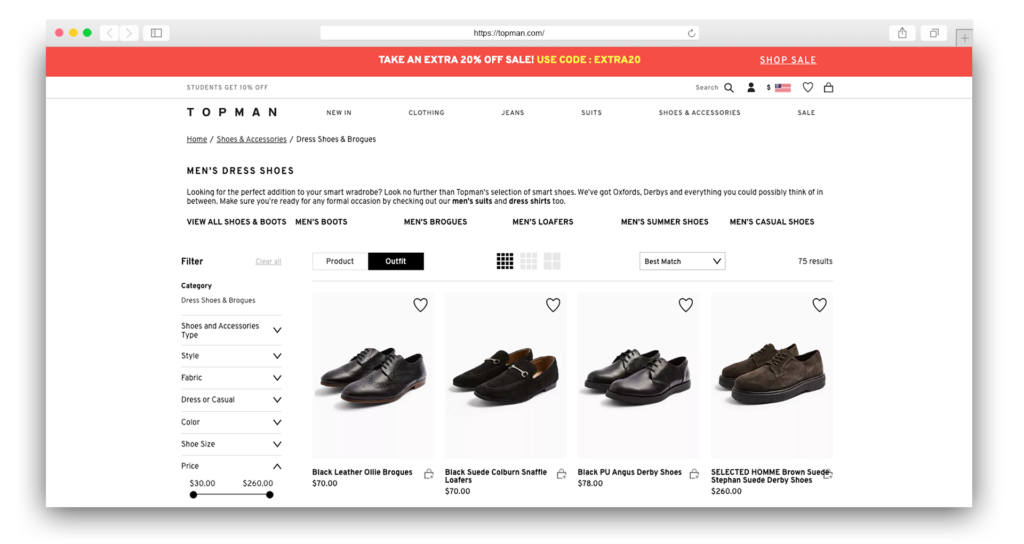Open the Jeans menu
1024x544 pixels.
(x=513, y=113)
